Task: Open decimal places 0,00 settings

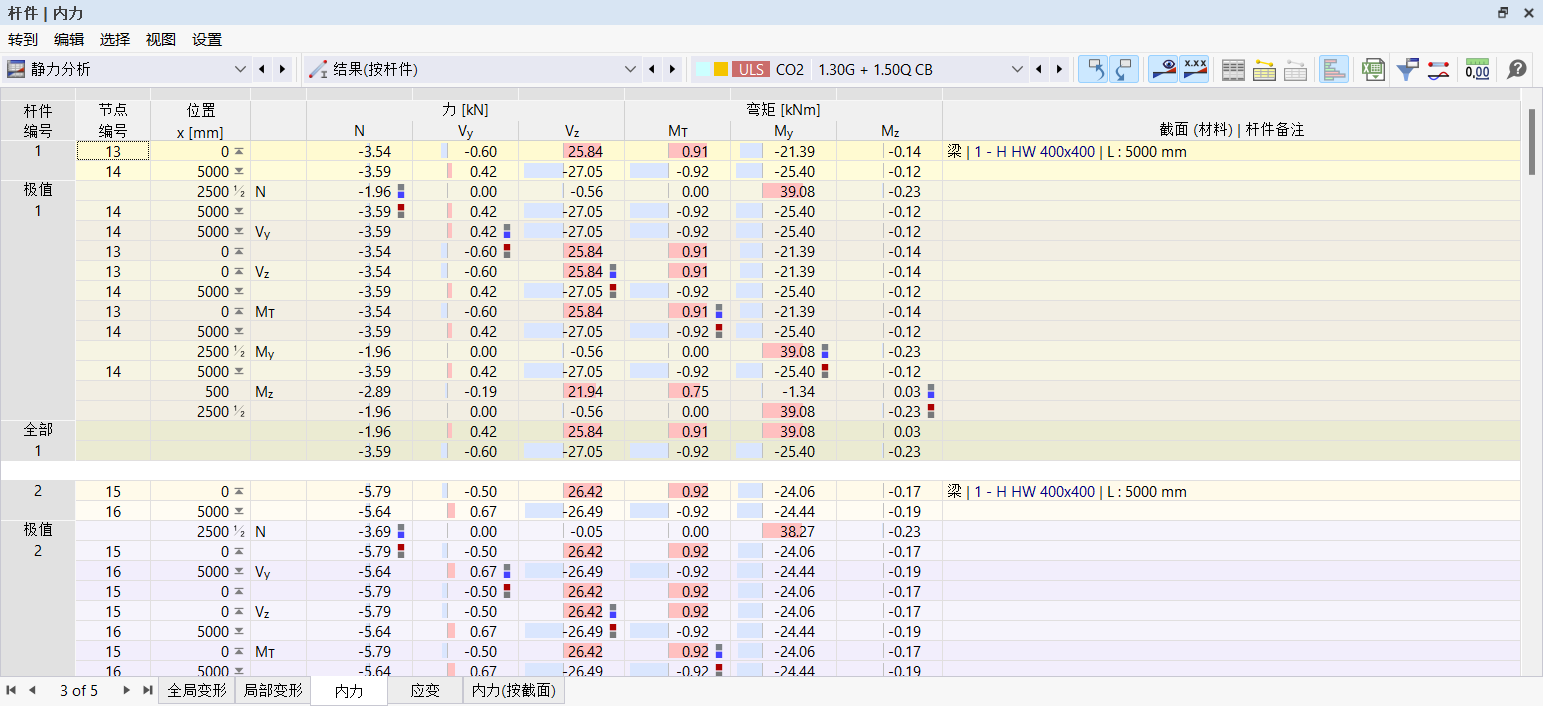Action: [x=1477, y=69]
